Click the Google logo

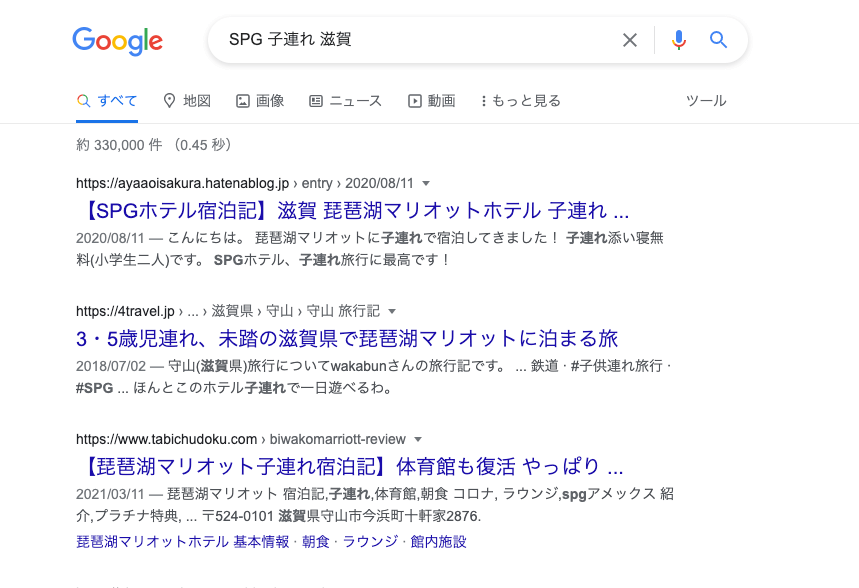click(x=117, y=41)
